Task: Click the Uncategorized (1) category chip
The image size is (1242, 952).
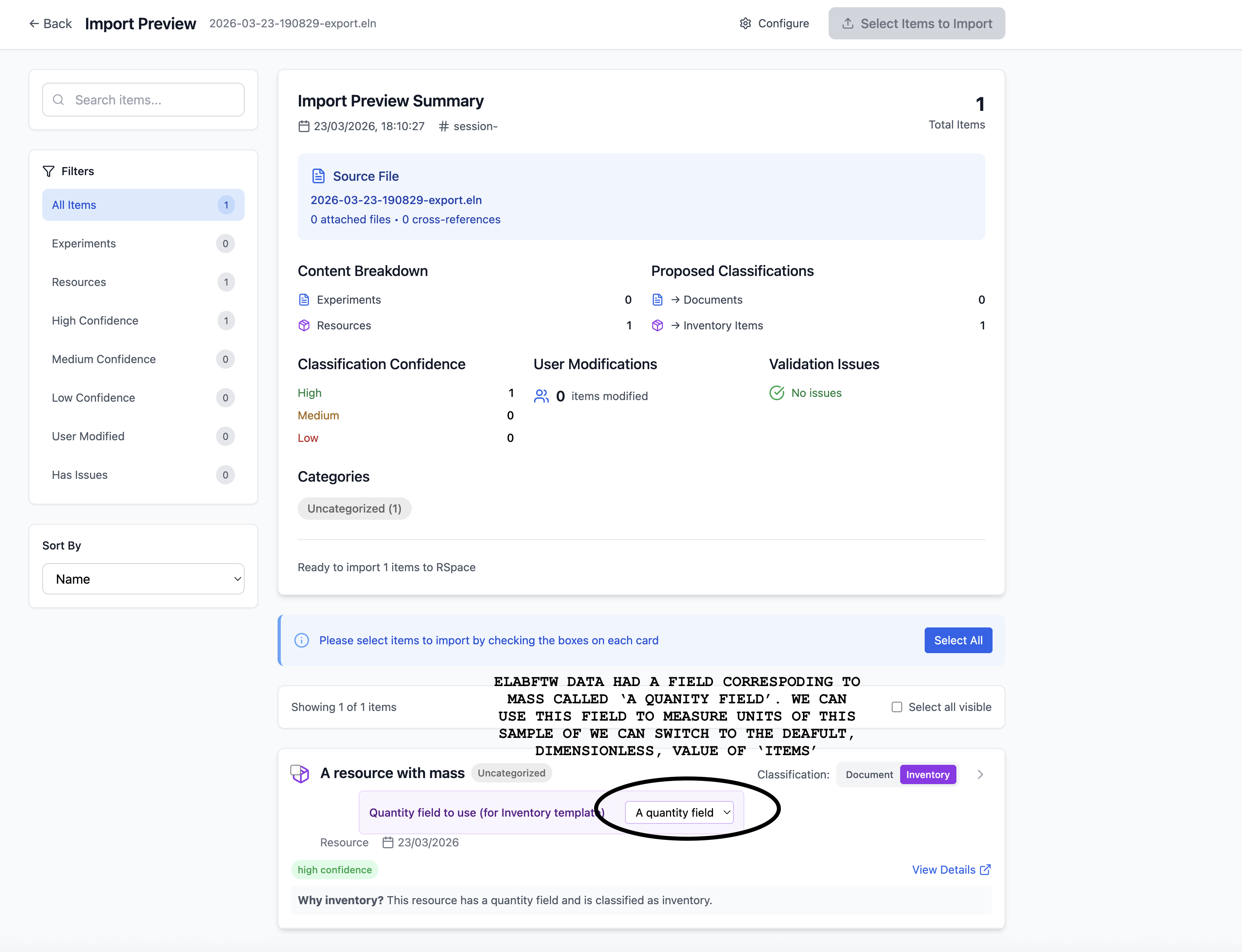Action: click(x=354, y=508)
